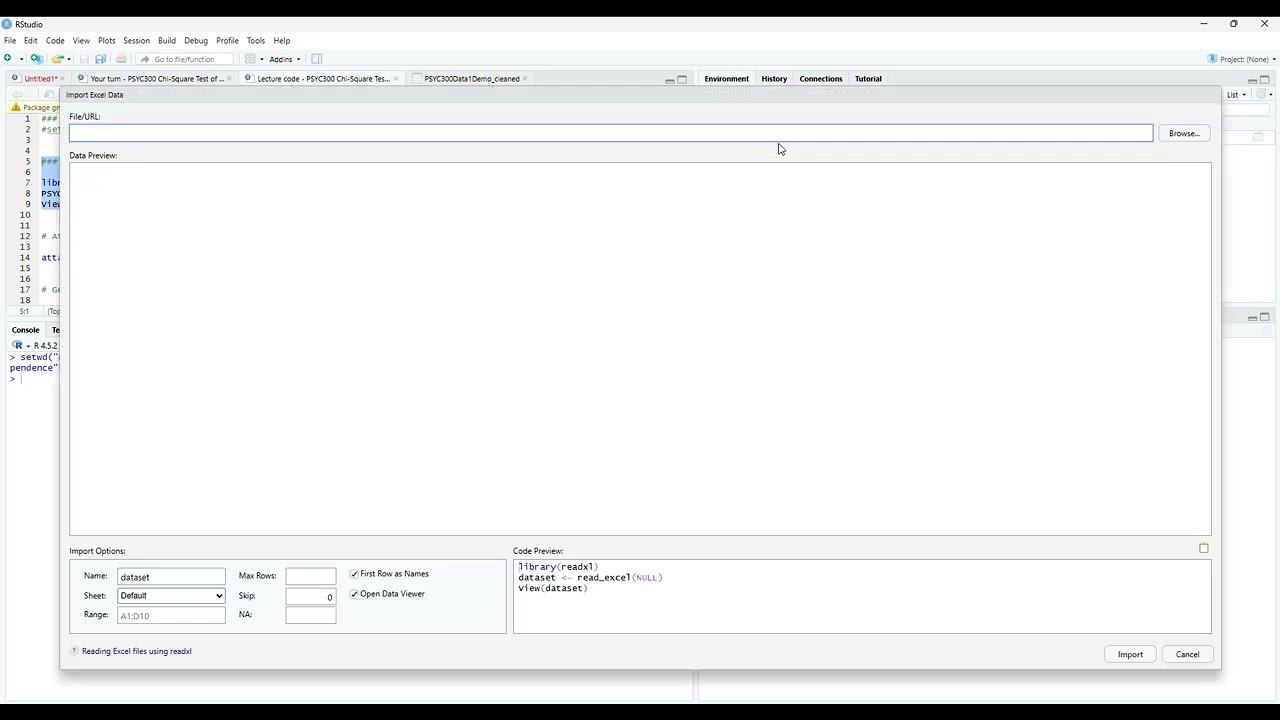
Task: Open the Profile menu
Action: [227, 41]
